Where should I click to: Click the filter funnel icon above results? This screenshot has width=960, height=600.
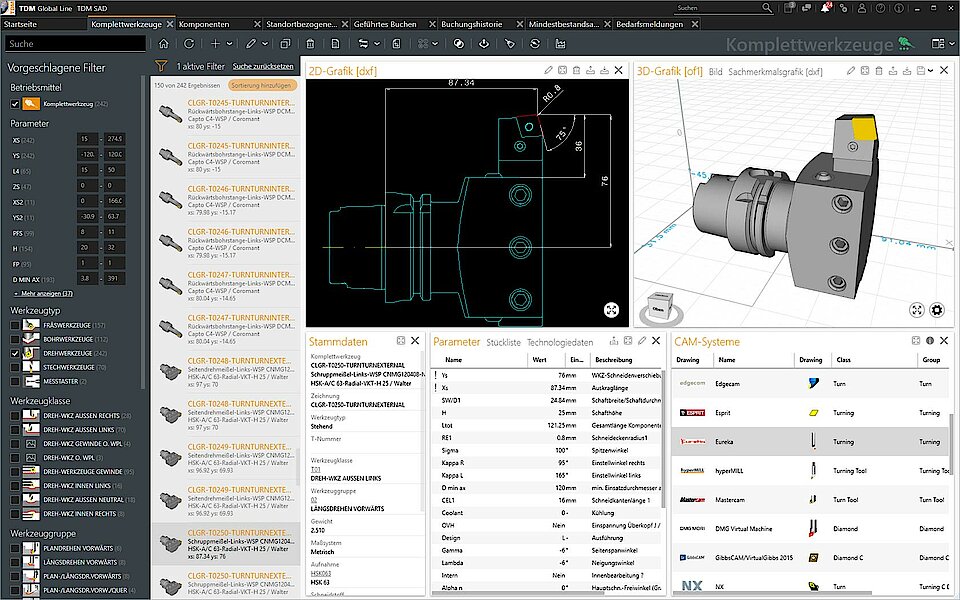pyautogui.click(x=161, y=66)
